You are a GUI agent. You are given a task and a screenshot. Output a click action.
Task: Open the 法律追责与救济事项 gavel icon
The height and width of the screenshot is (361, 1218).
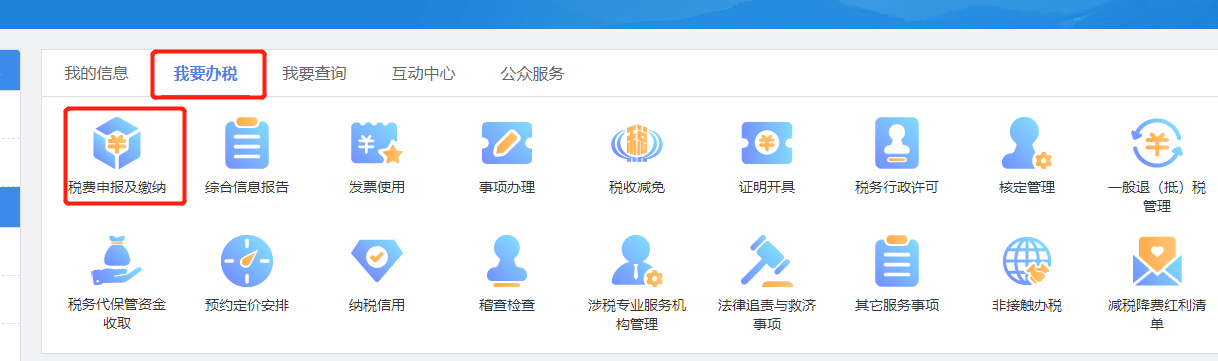[x=767, y=261]
